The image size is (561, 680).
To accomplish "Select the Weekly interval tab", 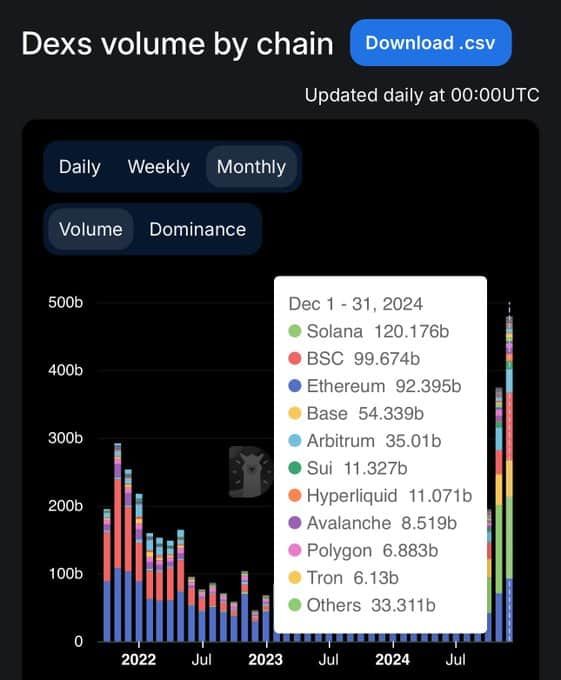I will 159,167.
